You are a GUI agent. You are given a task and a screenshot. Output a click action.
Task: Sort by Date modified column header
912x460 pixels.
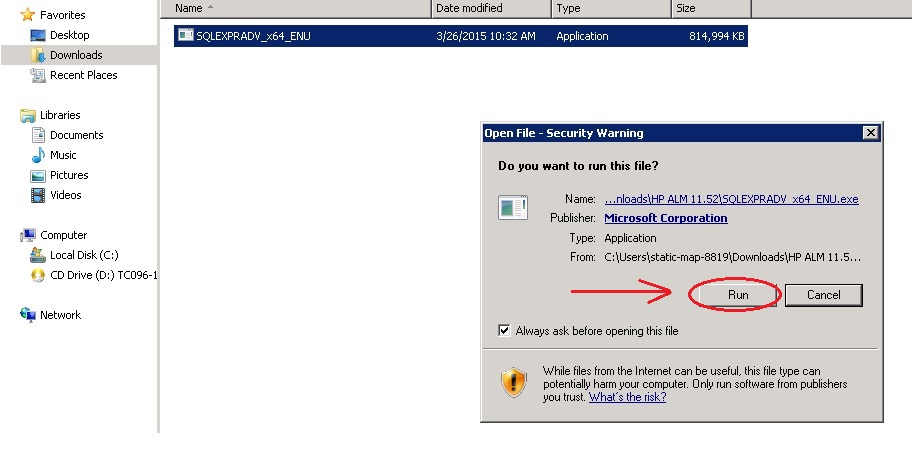[491, 8]
